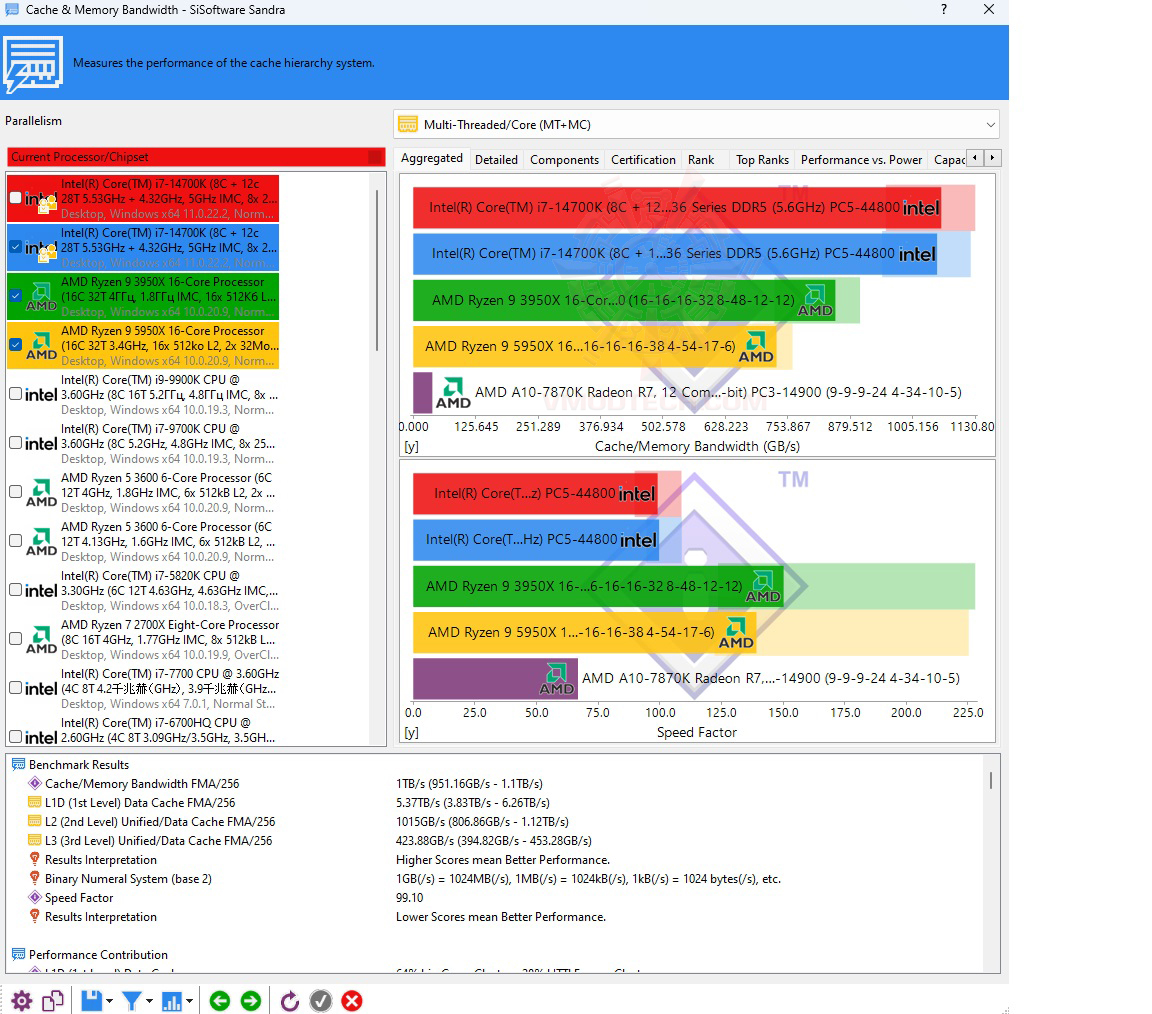Image resolution: width=1152 pixels, height=1014 pixels.
Task: Click the grey checkmark OK icon
Action: [321, 1001]
